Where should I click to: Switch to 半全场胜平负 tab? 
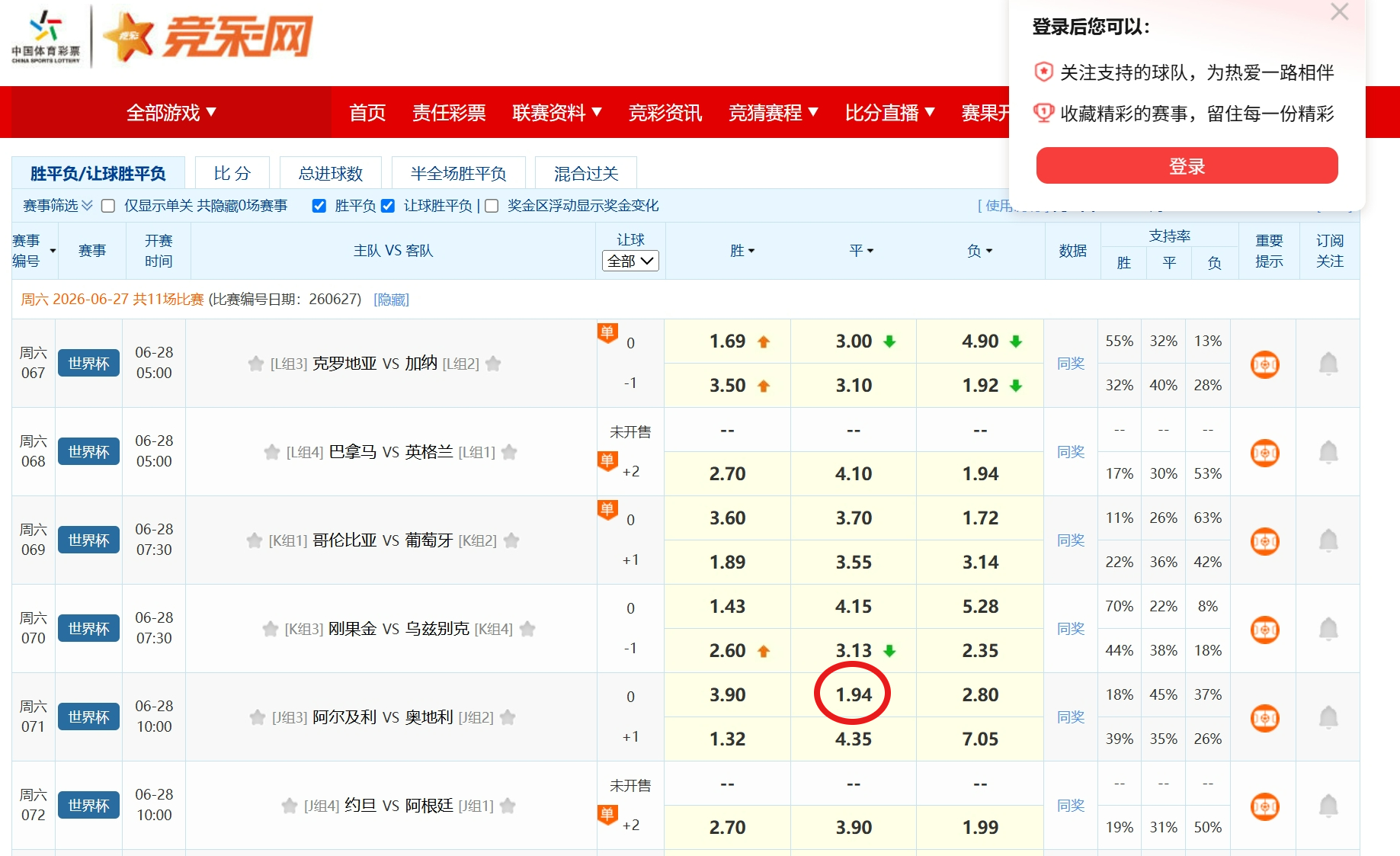click(x=458, y=173)
